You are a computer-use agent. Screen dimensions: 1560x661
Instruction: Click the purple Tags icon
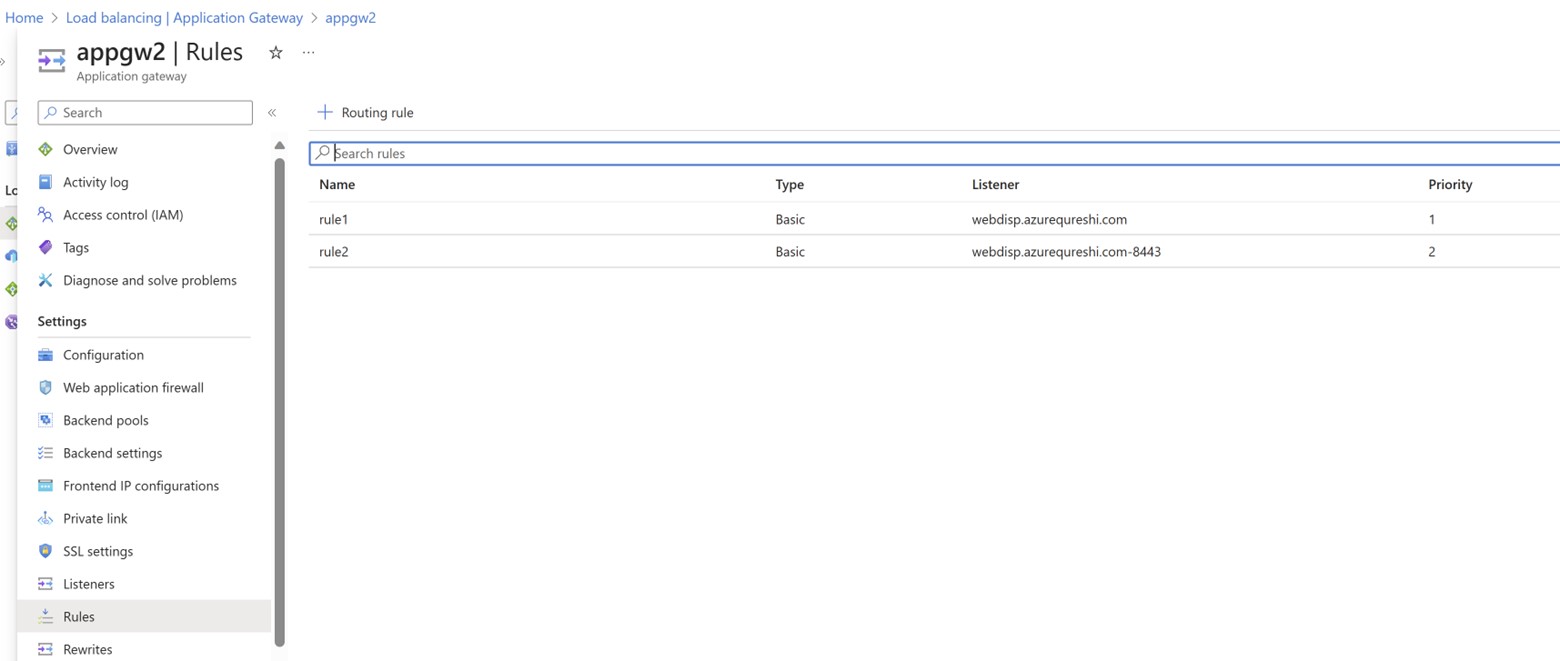pyautogui.click(x=45, y=247)
